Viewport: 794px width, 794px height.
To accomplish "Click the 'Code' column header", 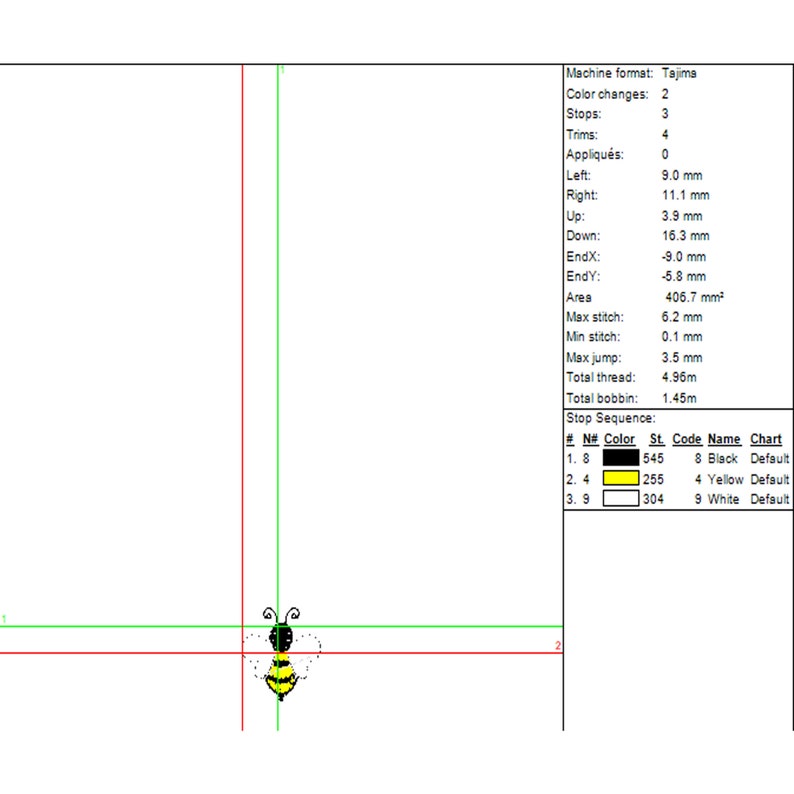I will 687,439.
